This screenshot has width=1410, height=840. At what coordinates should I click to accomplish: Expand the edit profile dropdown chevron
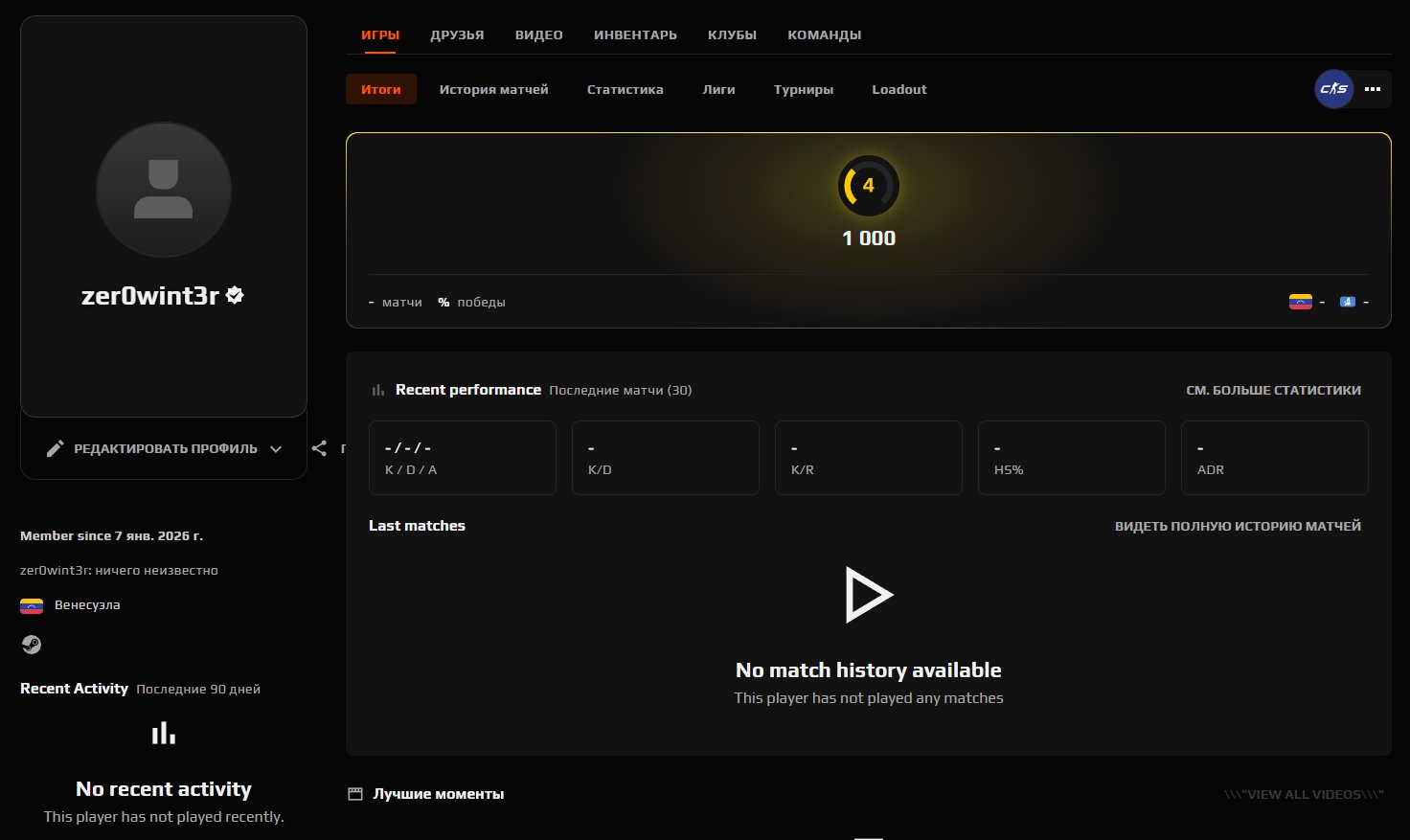point(276,448)
